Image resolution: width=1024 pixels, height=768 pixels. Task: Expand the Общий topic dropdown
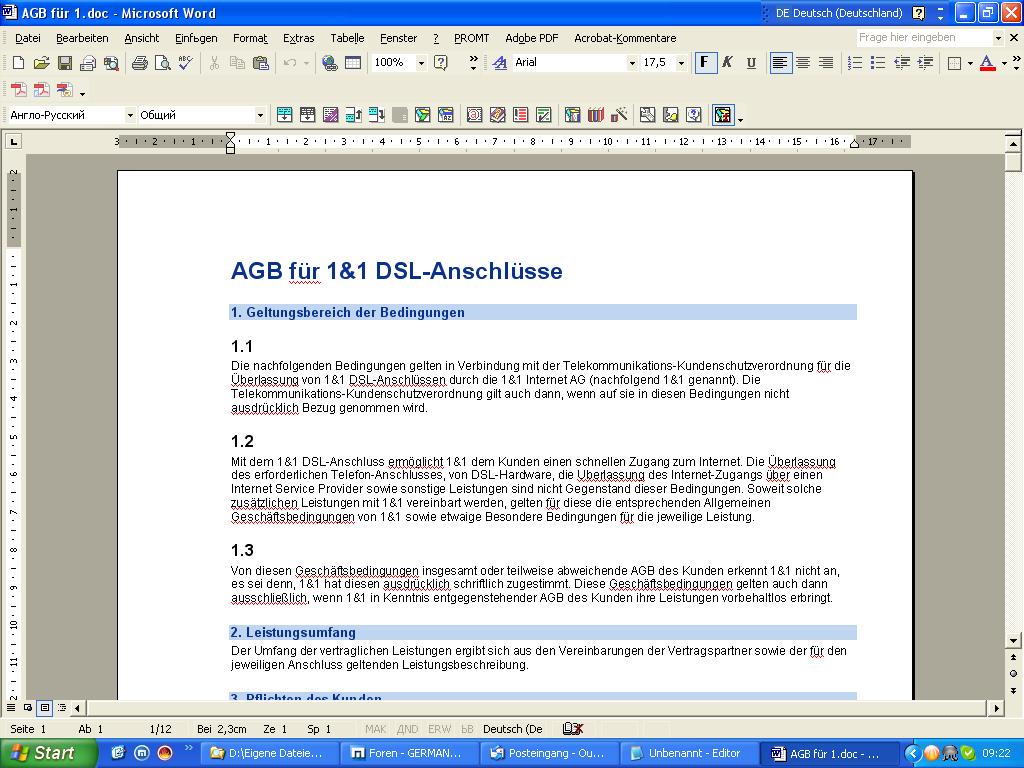click(x=260, y=116)
